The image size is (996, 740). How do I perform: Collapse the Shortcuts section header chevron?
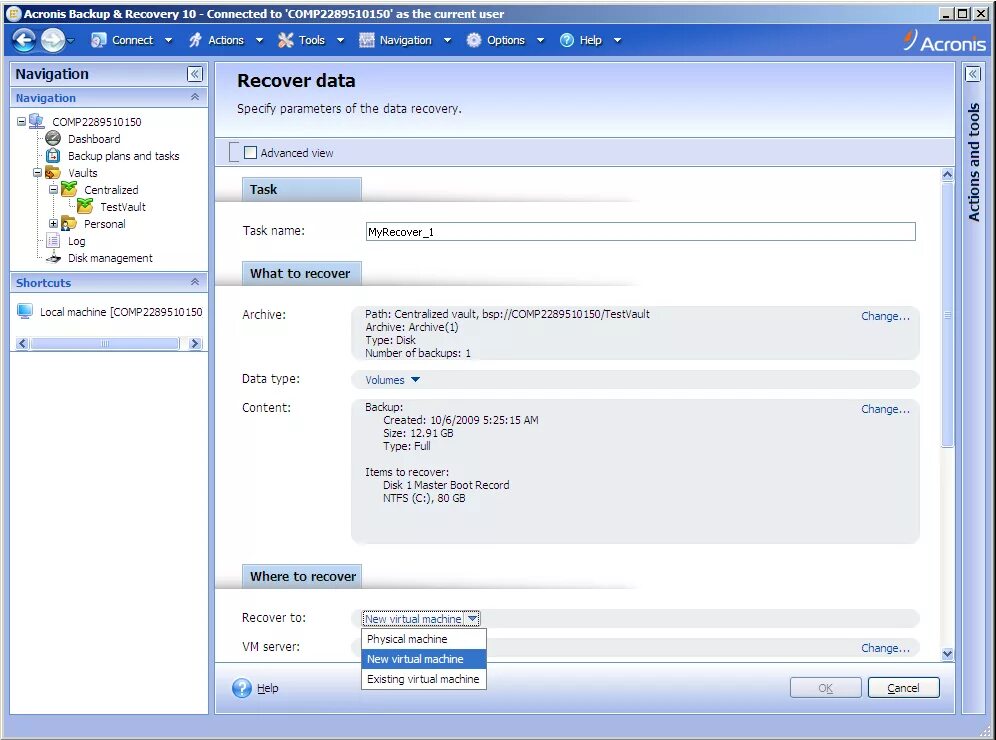point(195,282)
